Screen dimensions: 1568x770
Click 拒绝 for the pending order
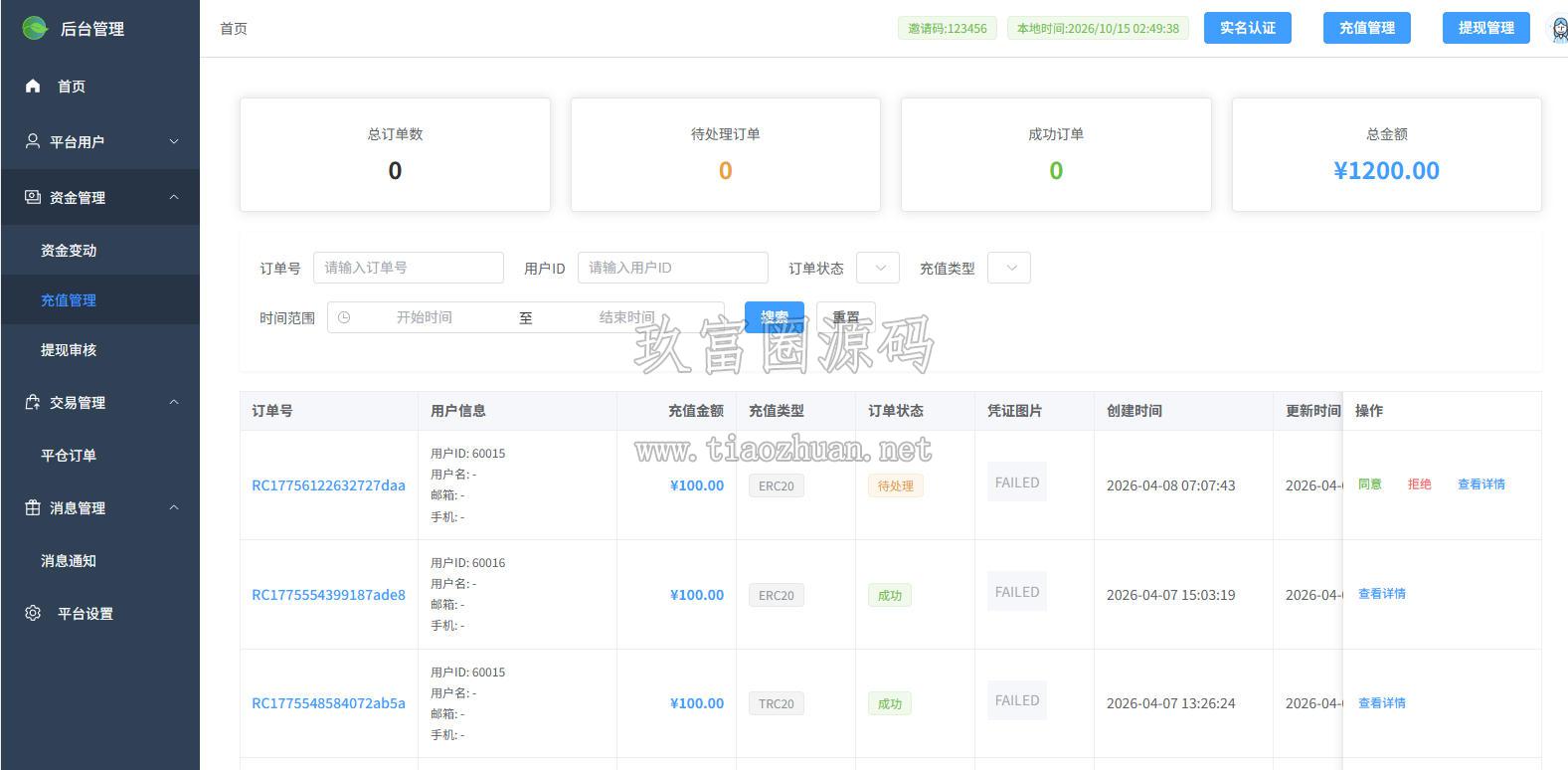(1419, 484)
